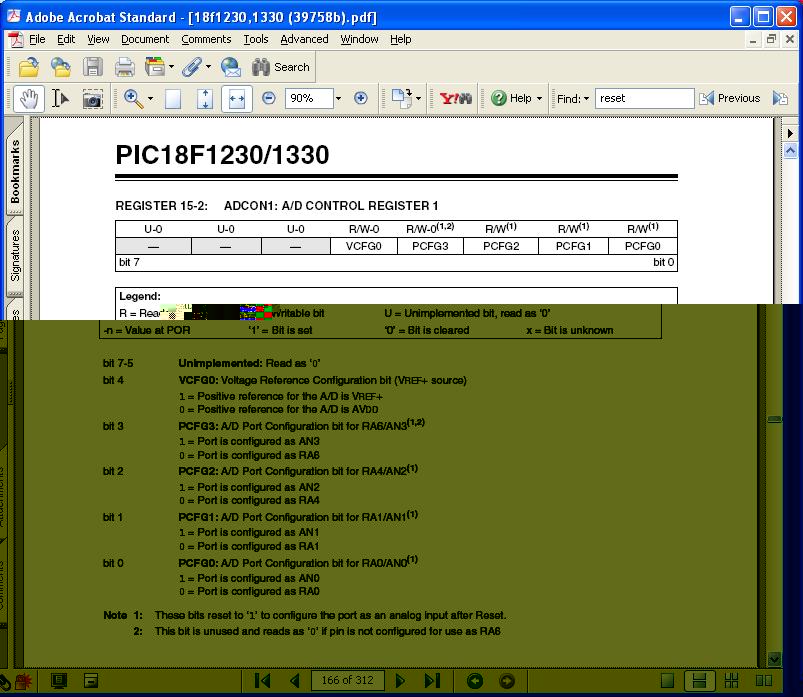Expand the Help button dropdown
803x697 pixels.
pos(539,98)
